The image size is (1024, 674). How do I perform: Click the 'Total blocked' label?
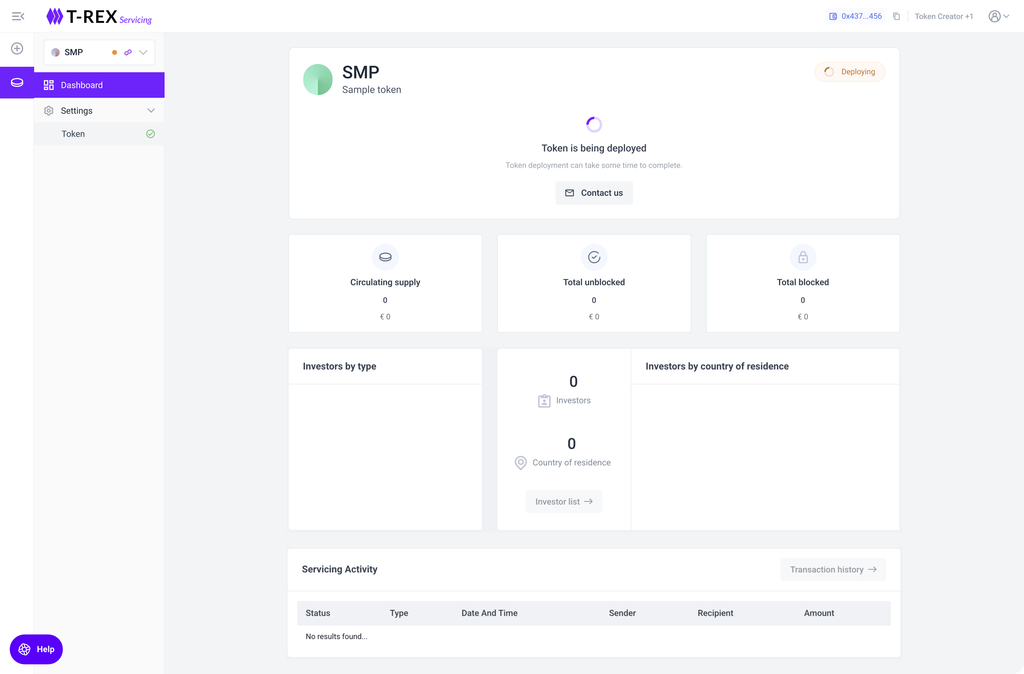[803, 282]
